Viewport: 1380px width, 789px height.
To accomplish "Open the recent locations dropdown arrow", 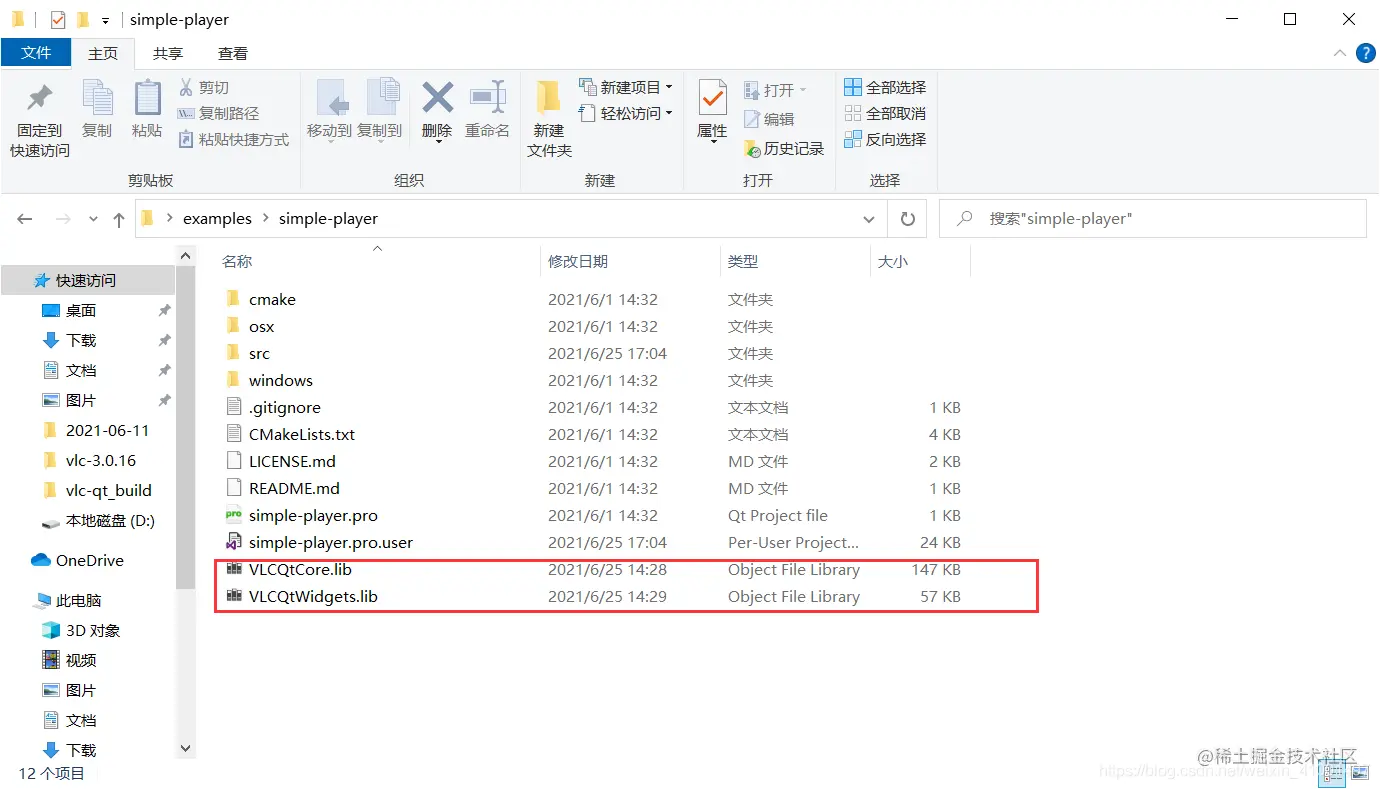I will (x=93, y=219).
